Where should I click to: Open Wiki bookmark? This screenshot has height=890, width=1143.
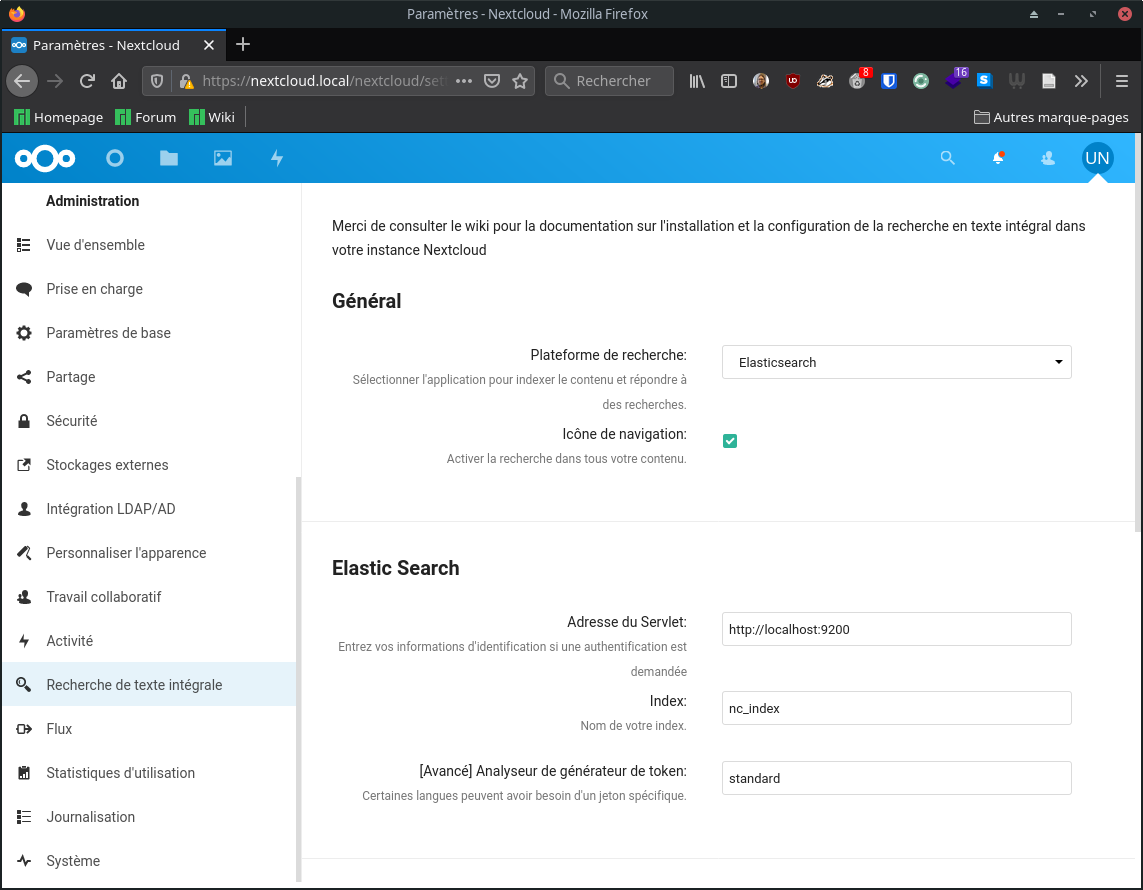coord(211,117)
